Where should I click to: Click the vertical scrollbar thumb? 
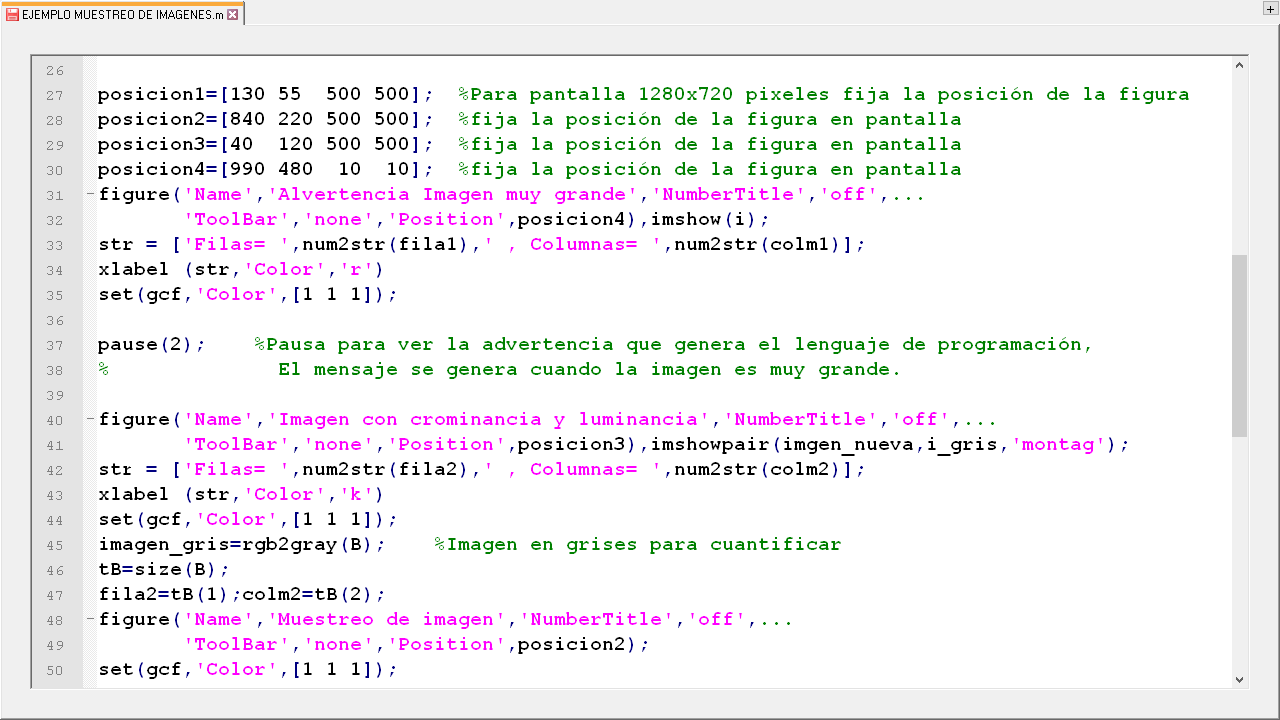[1240, 345]
